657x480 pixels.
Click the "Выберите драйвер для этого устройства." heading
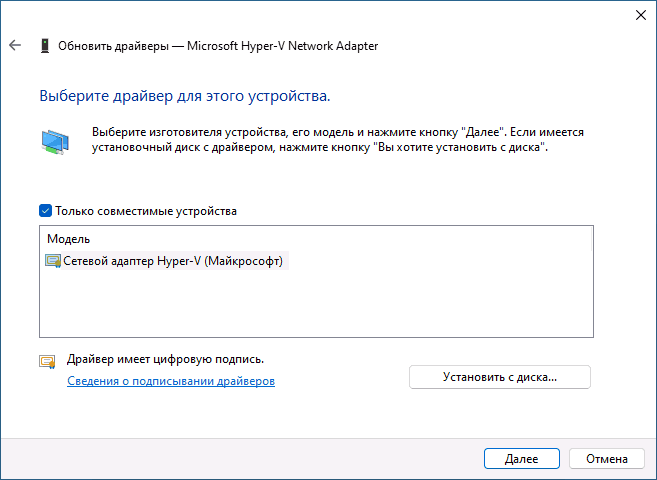(x=185, y=96)
